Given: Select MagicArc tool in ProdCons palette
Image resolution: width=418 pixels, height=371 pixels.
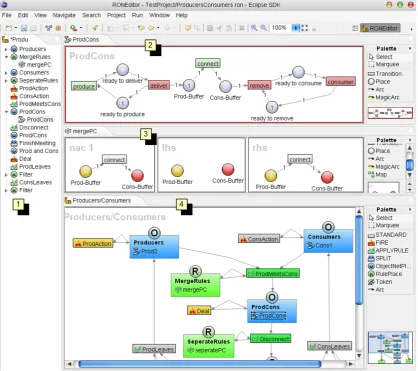Looking at the screenshot, I should 383,97.
